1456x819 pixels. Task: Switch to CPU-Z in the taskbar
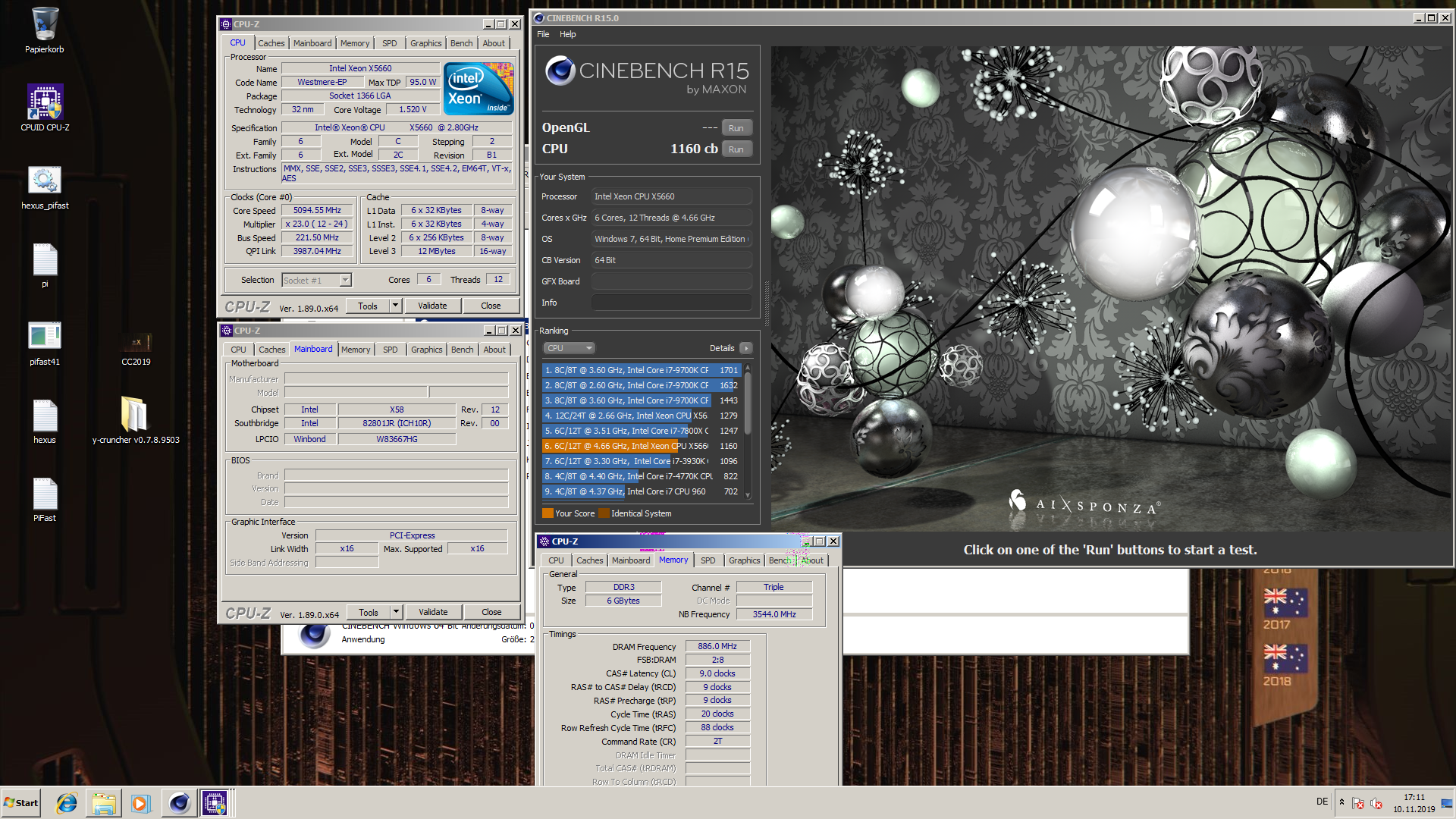[215, 803]
